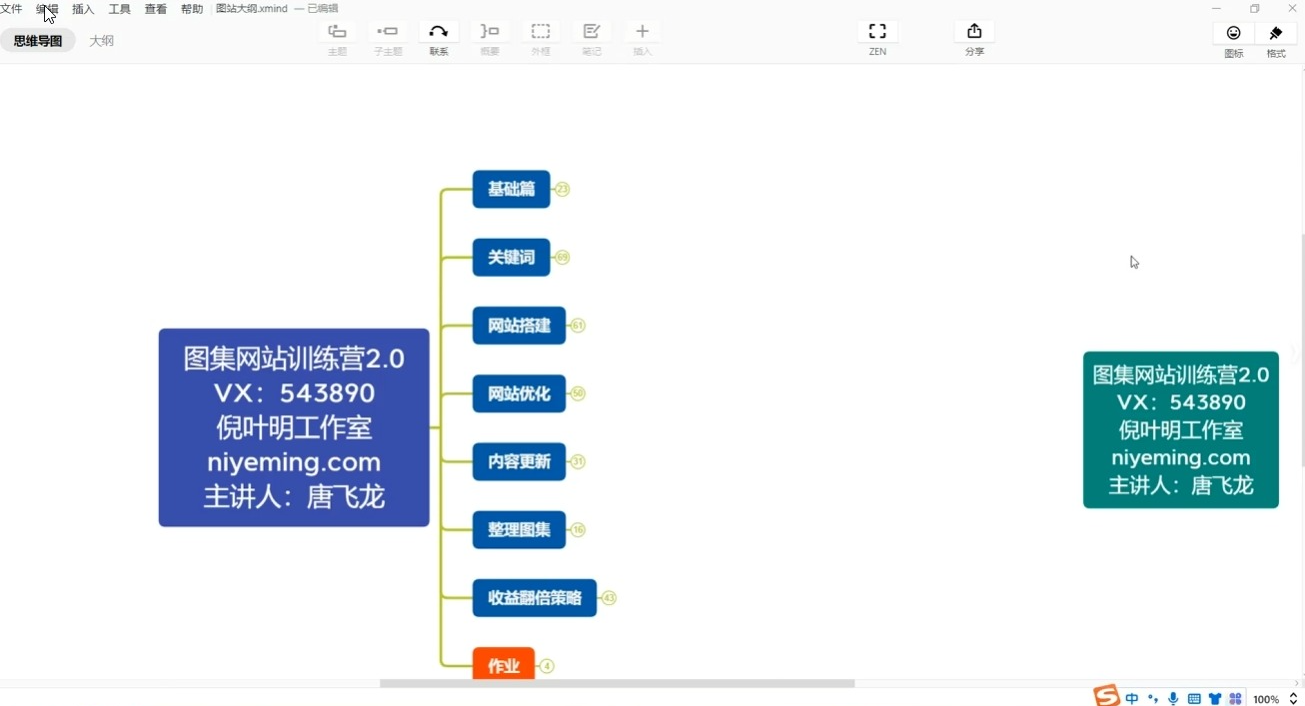Expand the 关键词 branch with 69 subtopics
The image size is (1305, 706).
563,257
